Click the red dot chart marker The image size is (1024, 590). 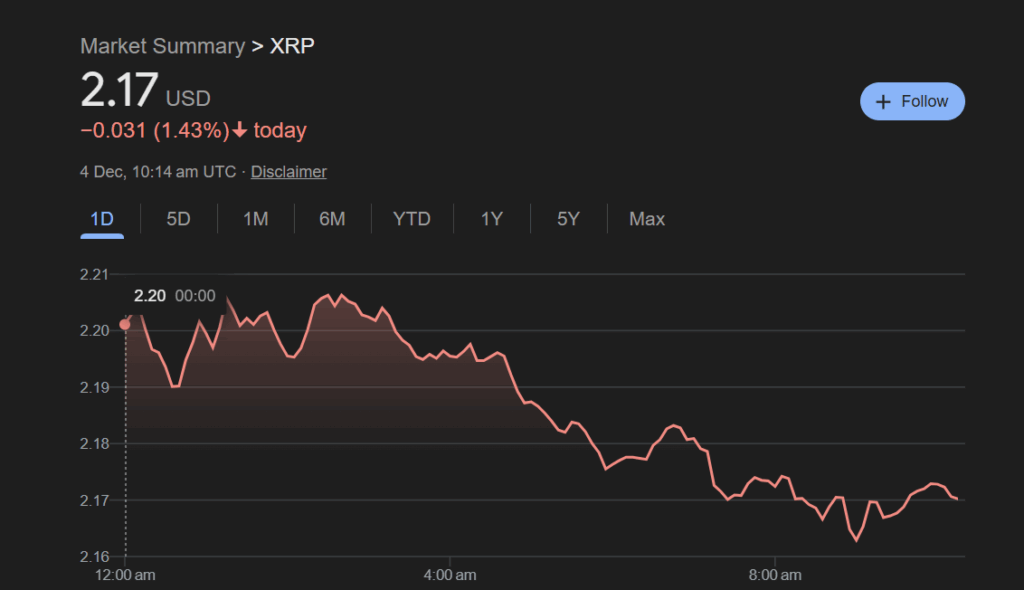(x=125, y=324)
